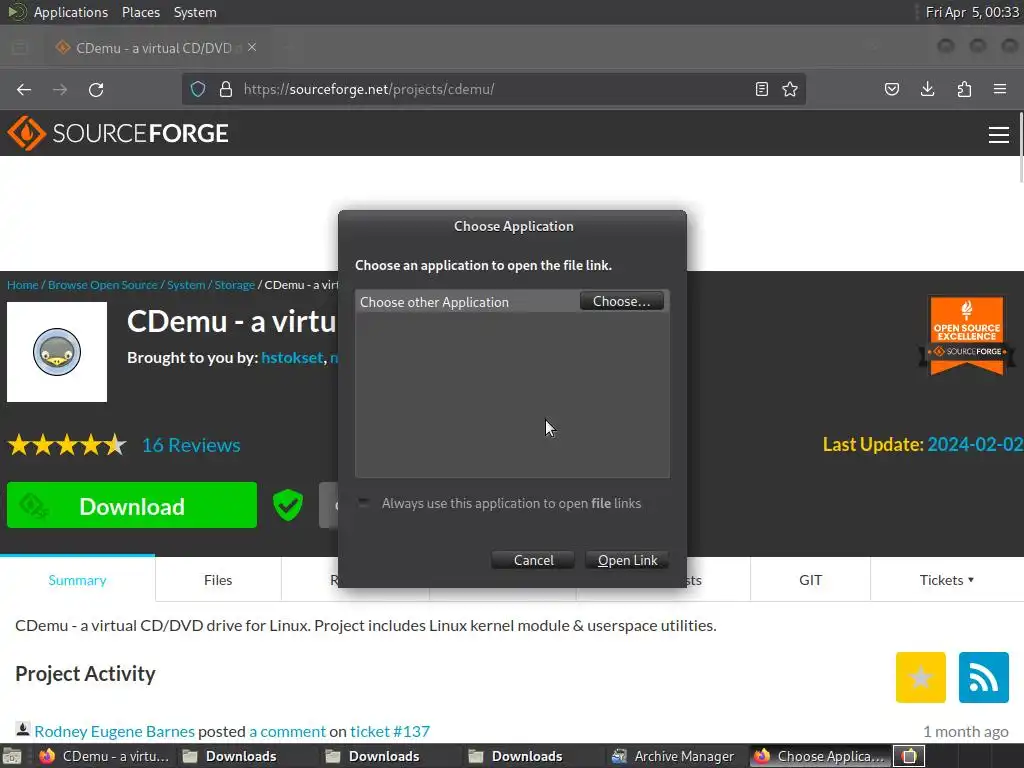This screenshot has height=768, width=1024.
Task: Open the extensions puzzle-piece icon
Action: [964, 89]
